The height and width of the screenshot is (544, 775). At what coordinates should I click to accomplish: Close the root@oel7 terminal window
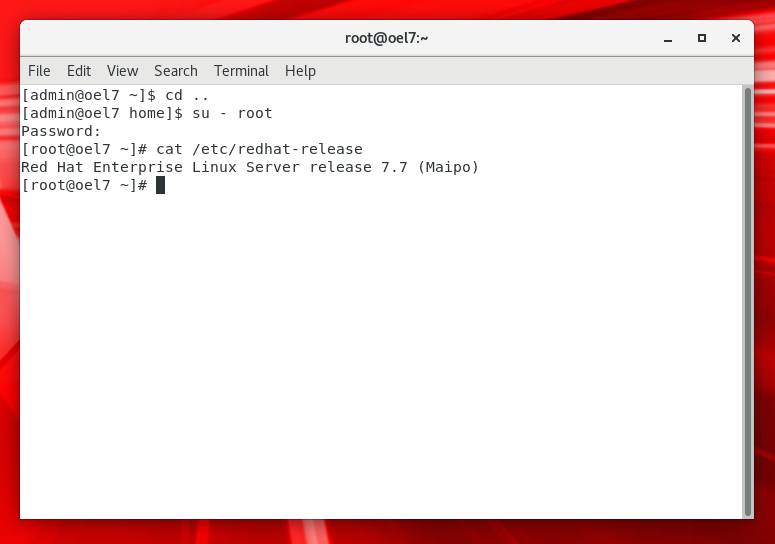point(735,38)
